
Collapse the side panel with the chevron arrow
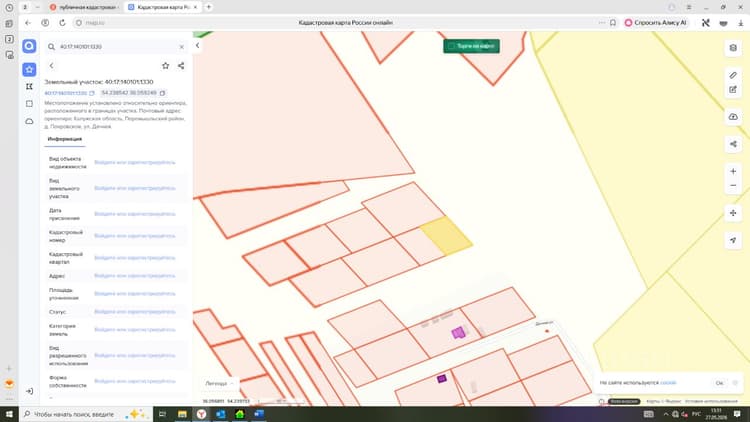tap(198, 45)
